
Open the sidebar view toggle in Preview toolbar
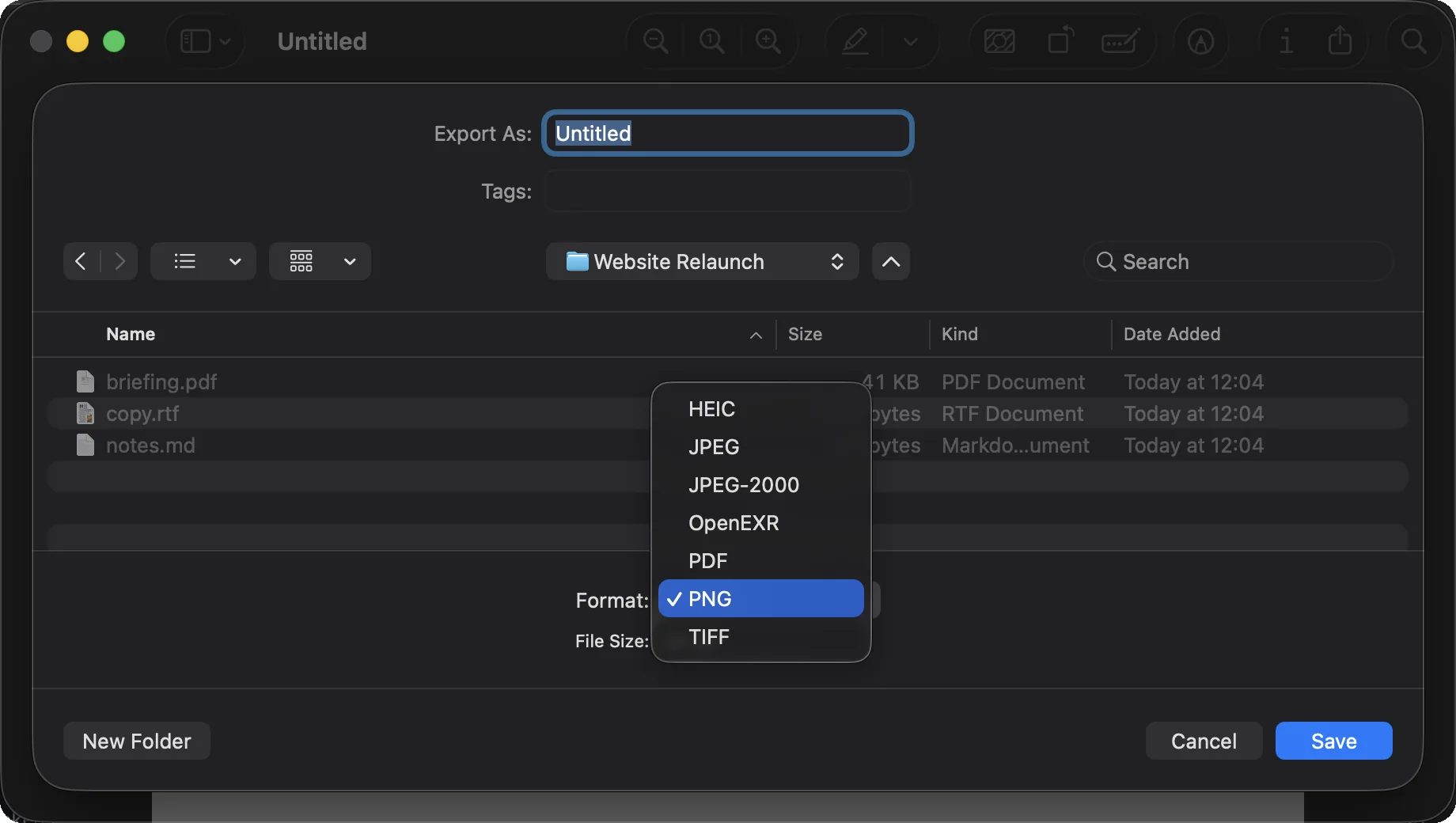[195, 41]
